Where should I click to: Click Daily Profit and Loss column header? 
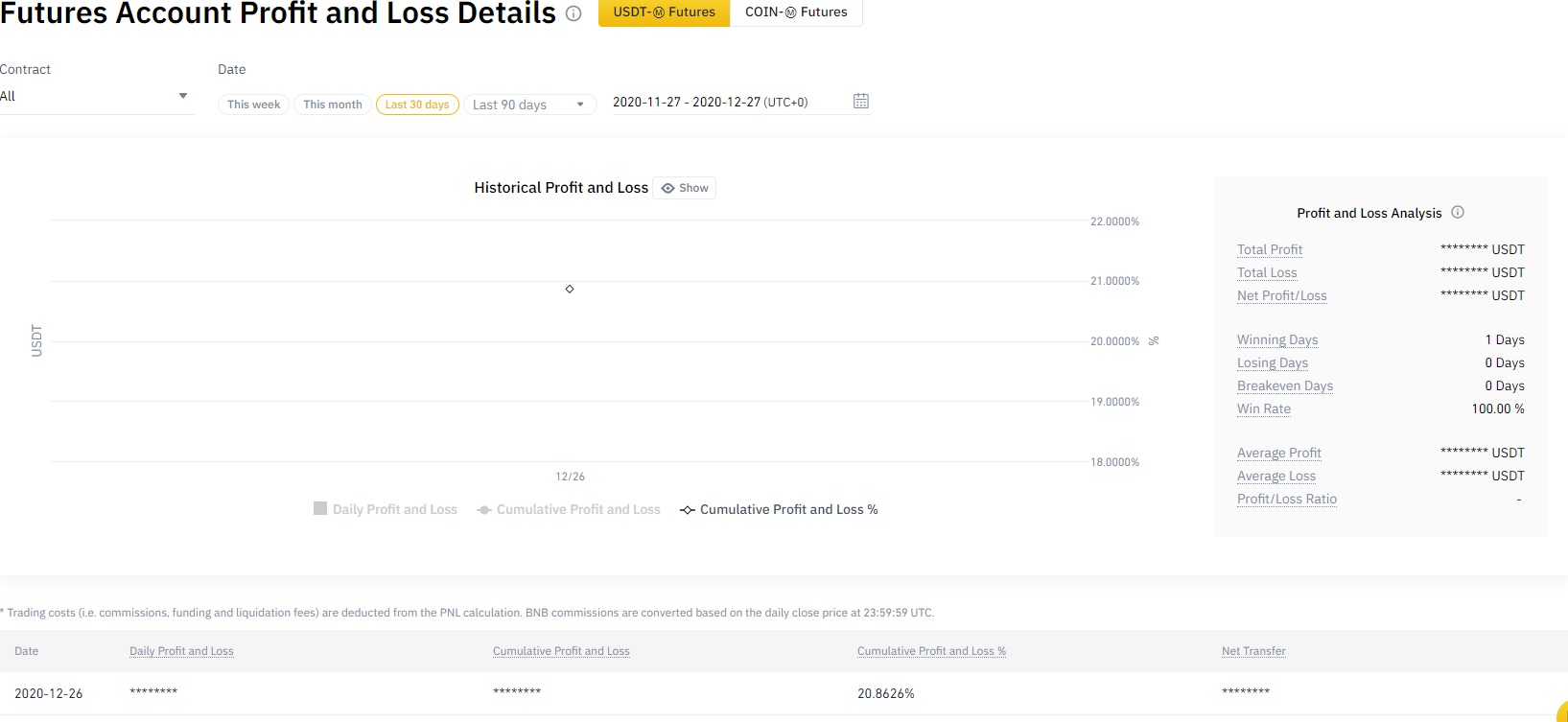point(181,651)
